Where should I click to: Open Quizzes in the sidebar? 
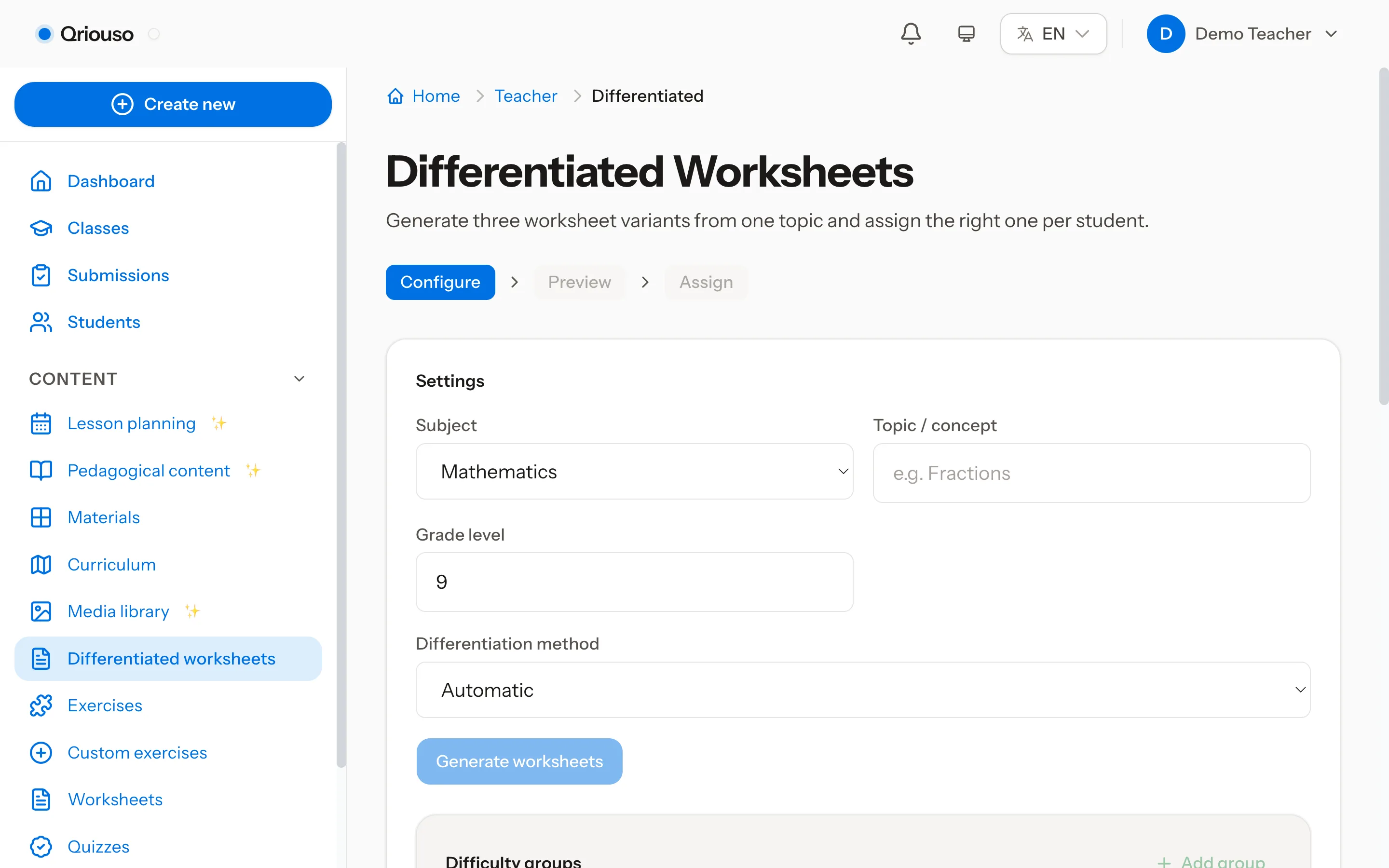(x=99, y=847)
